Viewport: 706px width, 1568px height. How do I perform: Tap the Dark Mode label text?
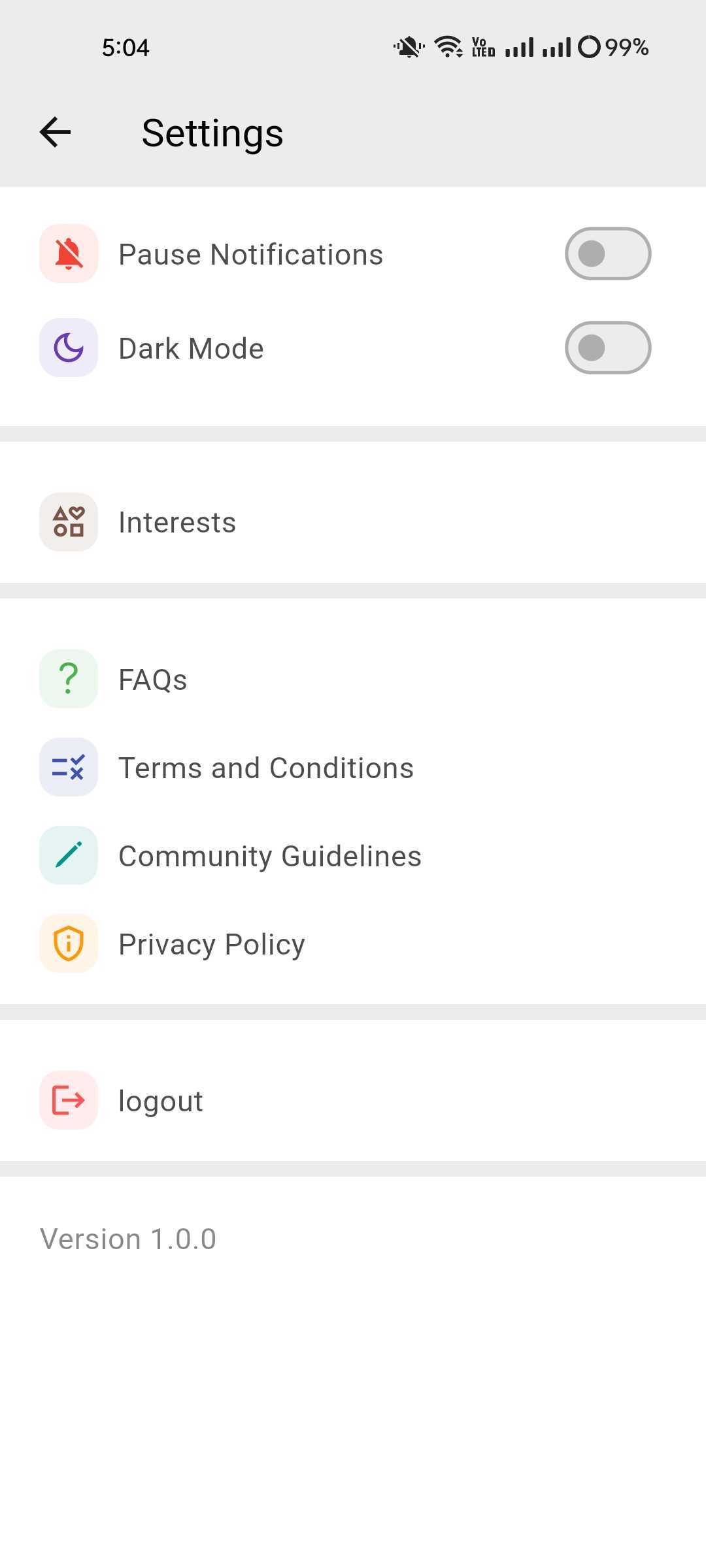coord(191,348)
